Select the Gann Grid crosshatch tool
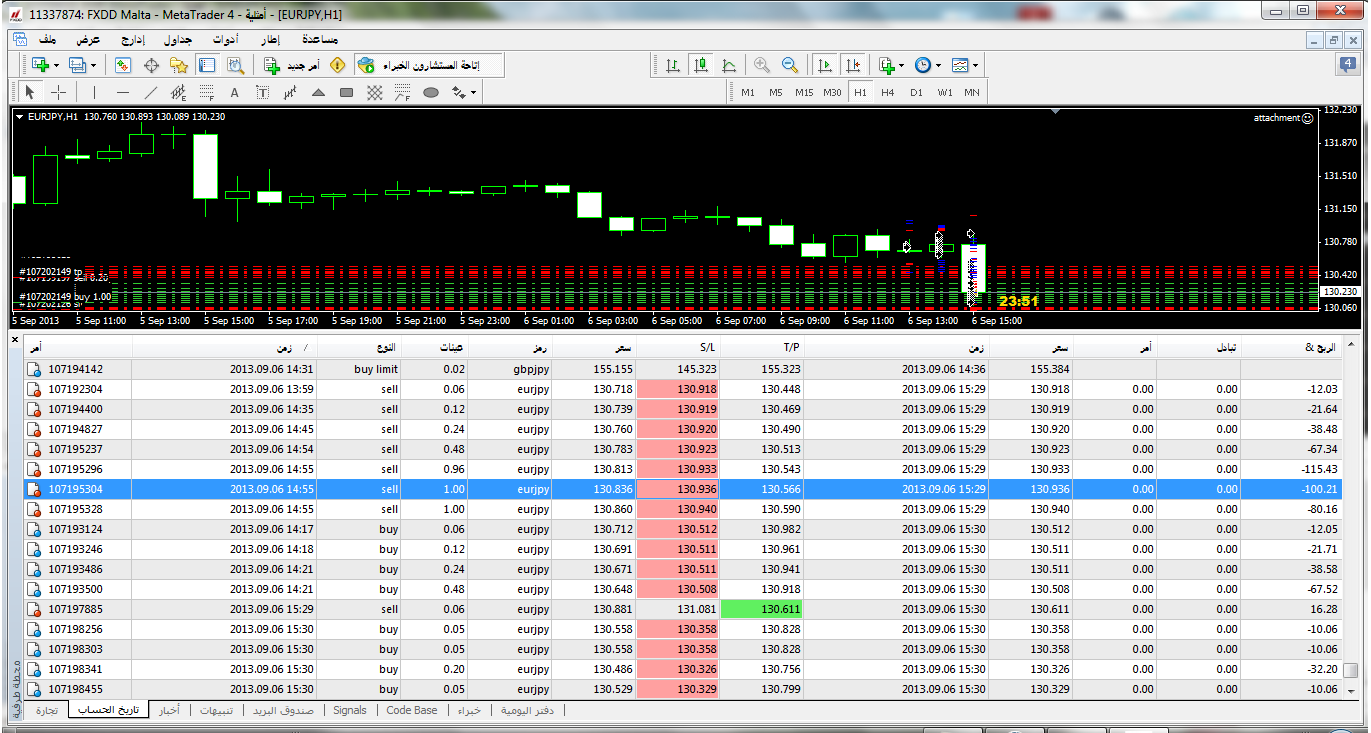The image size is (1371, 733). 375,93
